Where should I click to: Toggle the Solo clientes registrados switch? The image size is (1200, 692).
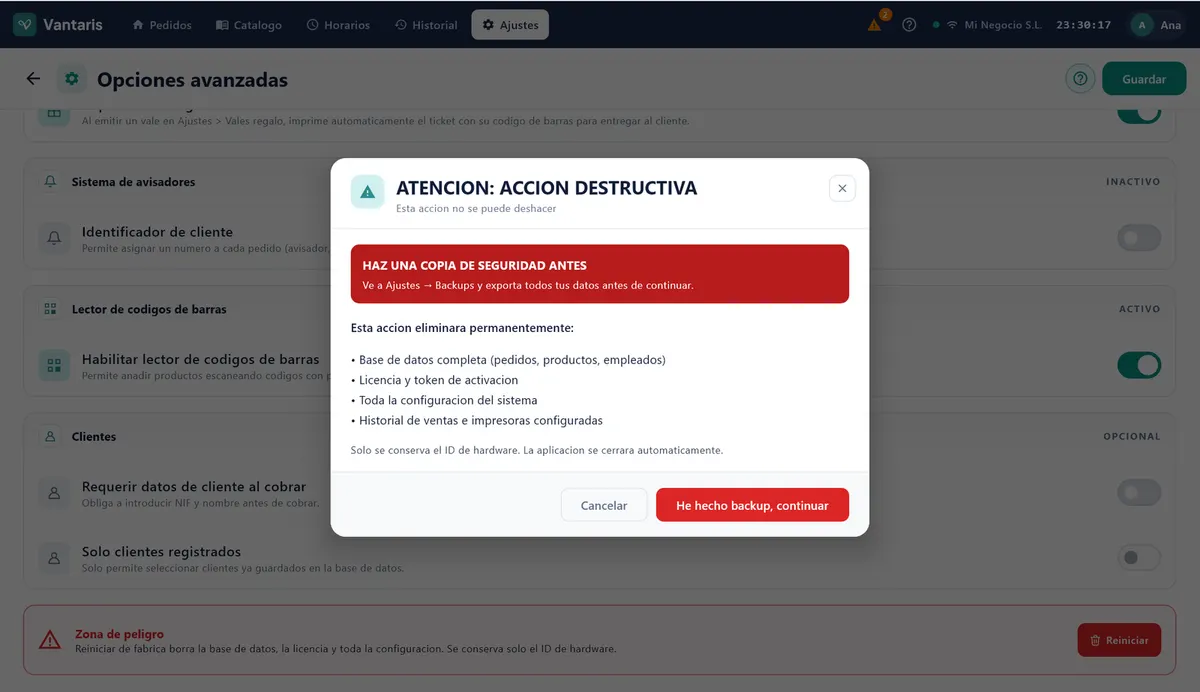1139,558
